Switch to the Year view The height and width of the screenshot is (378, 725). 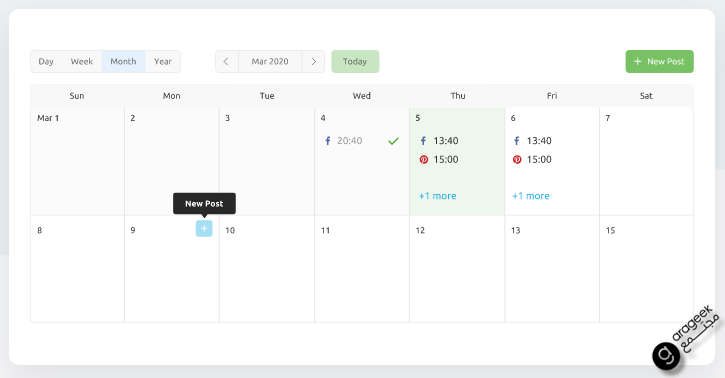163,61
